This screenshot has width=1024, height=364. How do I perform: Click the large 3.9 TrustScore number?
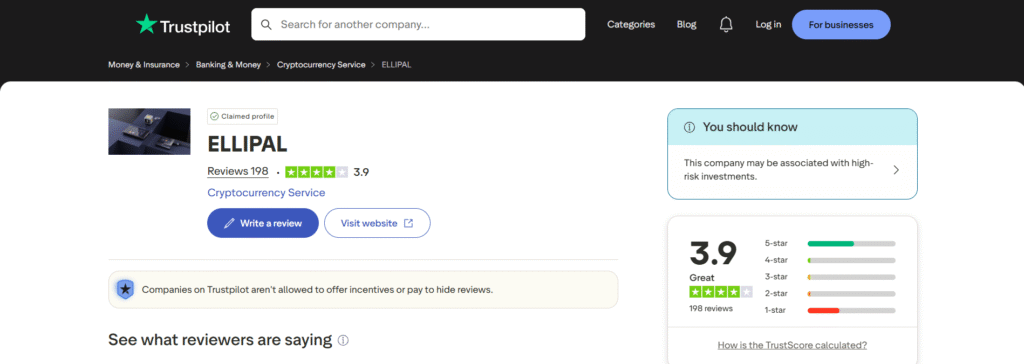point(713,254)
